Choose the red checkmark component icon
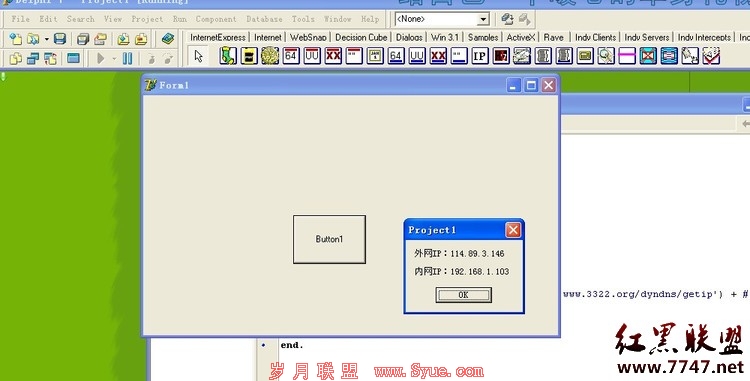This screenshot has height=381, width=750. coord(711,56)
